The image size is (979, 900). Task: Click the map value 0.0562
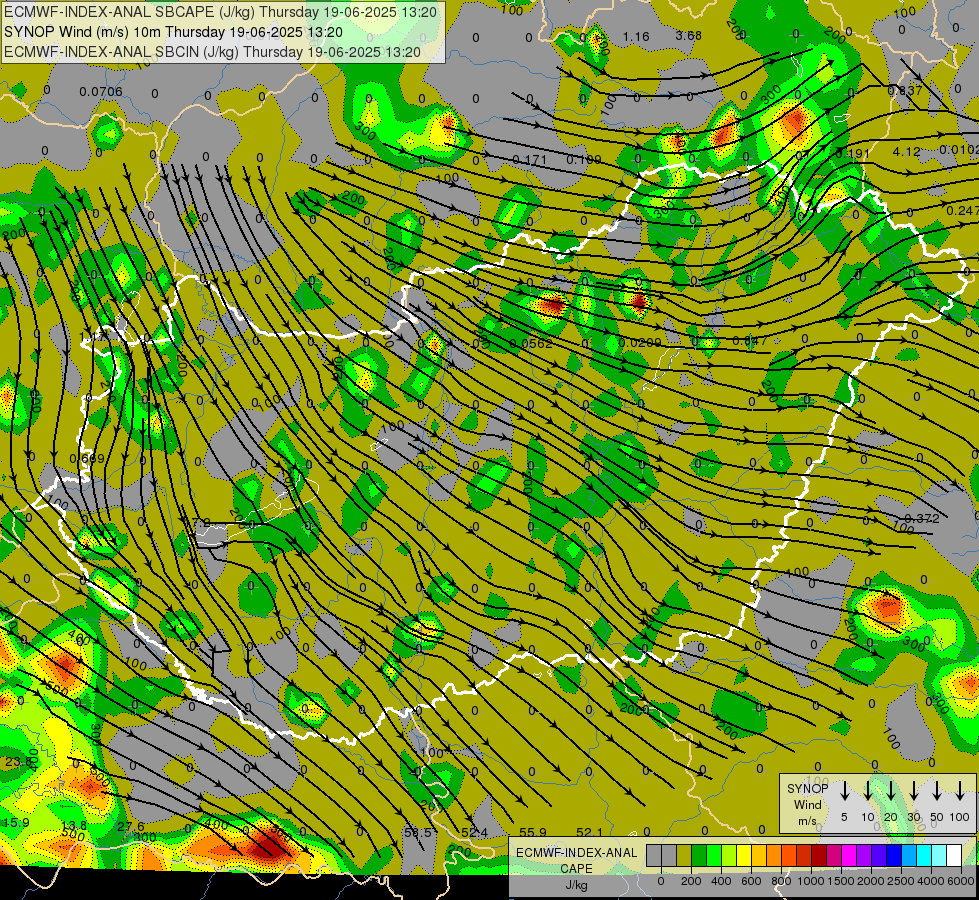[531, 344]
